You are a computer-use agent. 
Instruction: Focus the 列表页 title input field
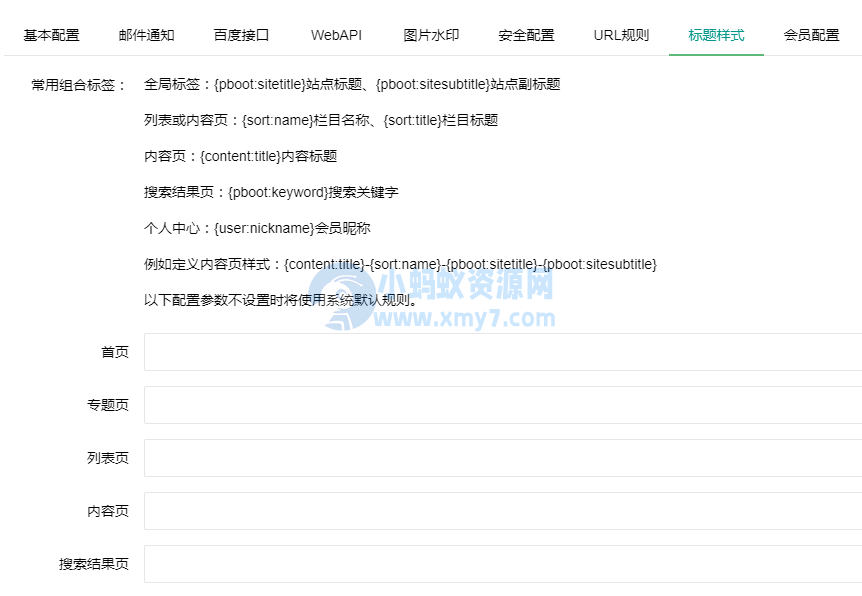pos(503,458)
